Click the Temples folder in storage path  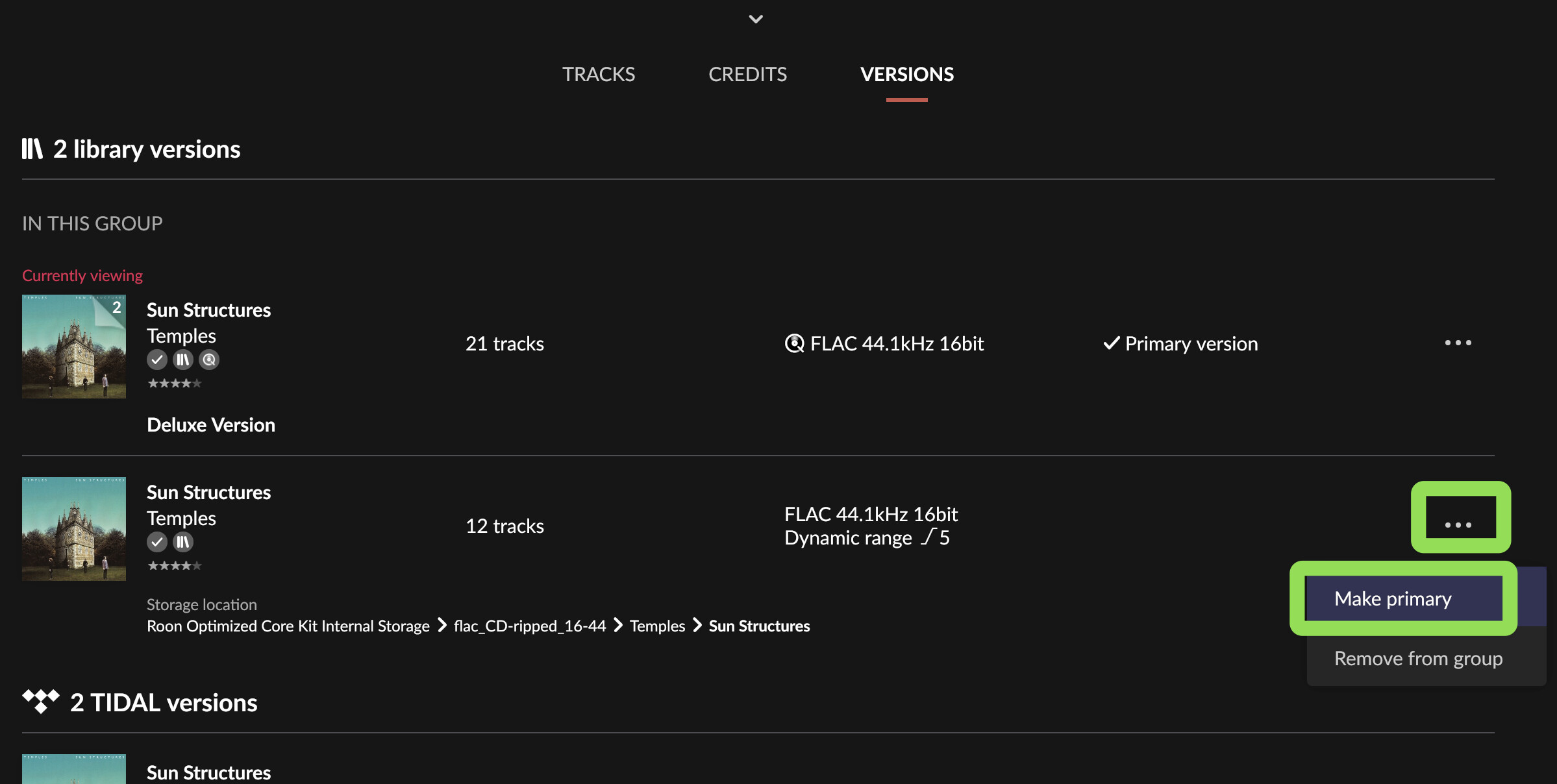[657, 626]
